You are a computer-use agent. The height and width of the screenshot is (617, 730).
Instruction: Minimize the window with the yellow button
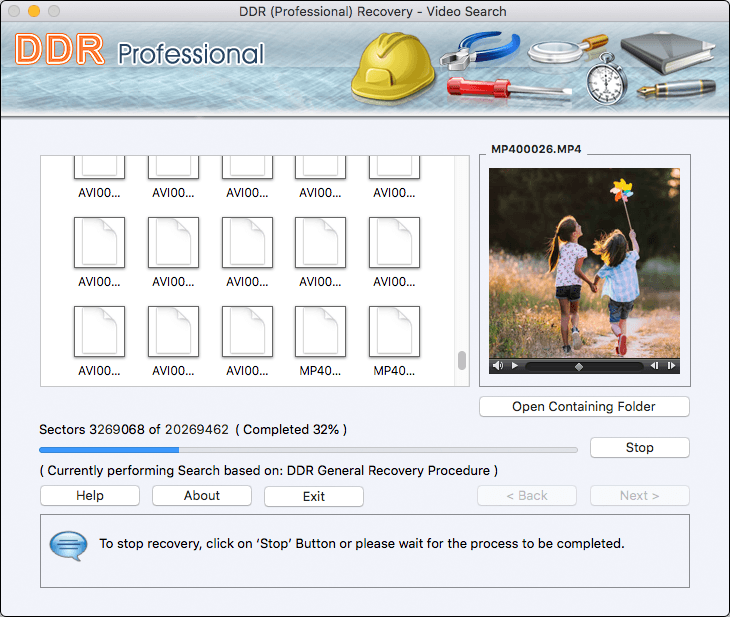tap(34, 11)
